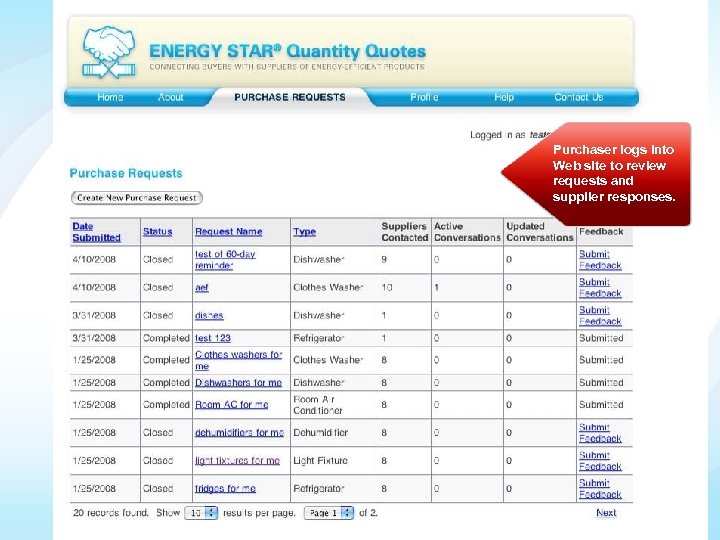Click 'Light Fixture' type cell
Image resolution: width=720 pixels, height=540 pixels.
click(321, 461)
